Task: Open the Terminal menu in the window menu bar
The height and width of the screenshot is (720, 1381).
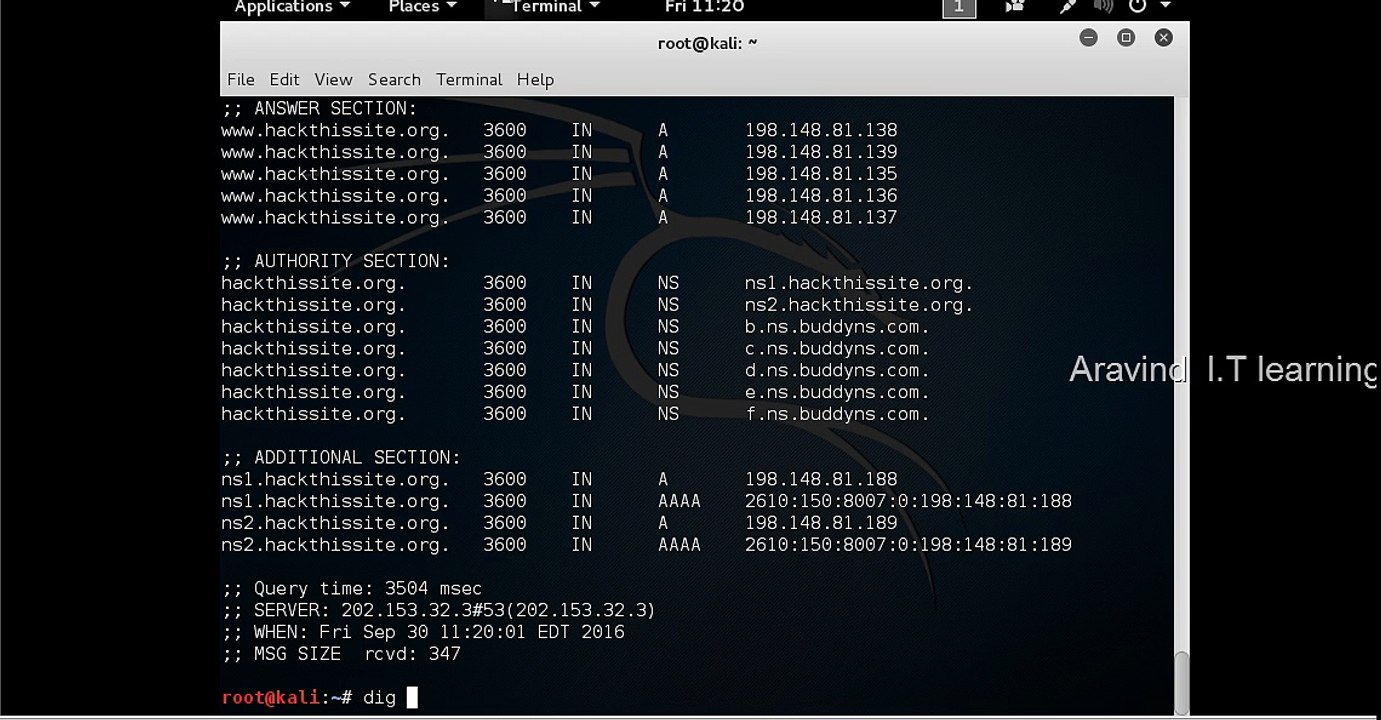Action: (x=469, y=80)
